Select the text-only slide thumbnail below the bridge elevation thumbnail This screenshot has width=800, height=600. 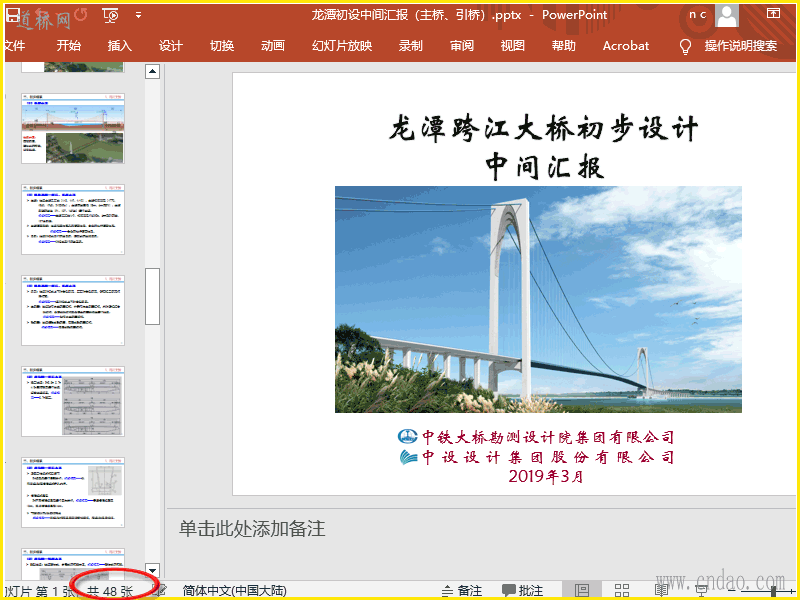73,219
